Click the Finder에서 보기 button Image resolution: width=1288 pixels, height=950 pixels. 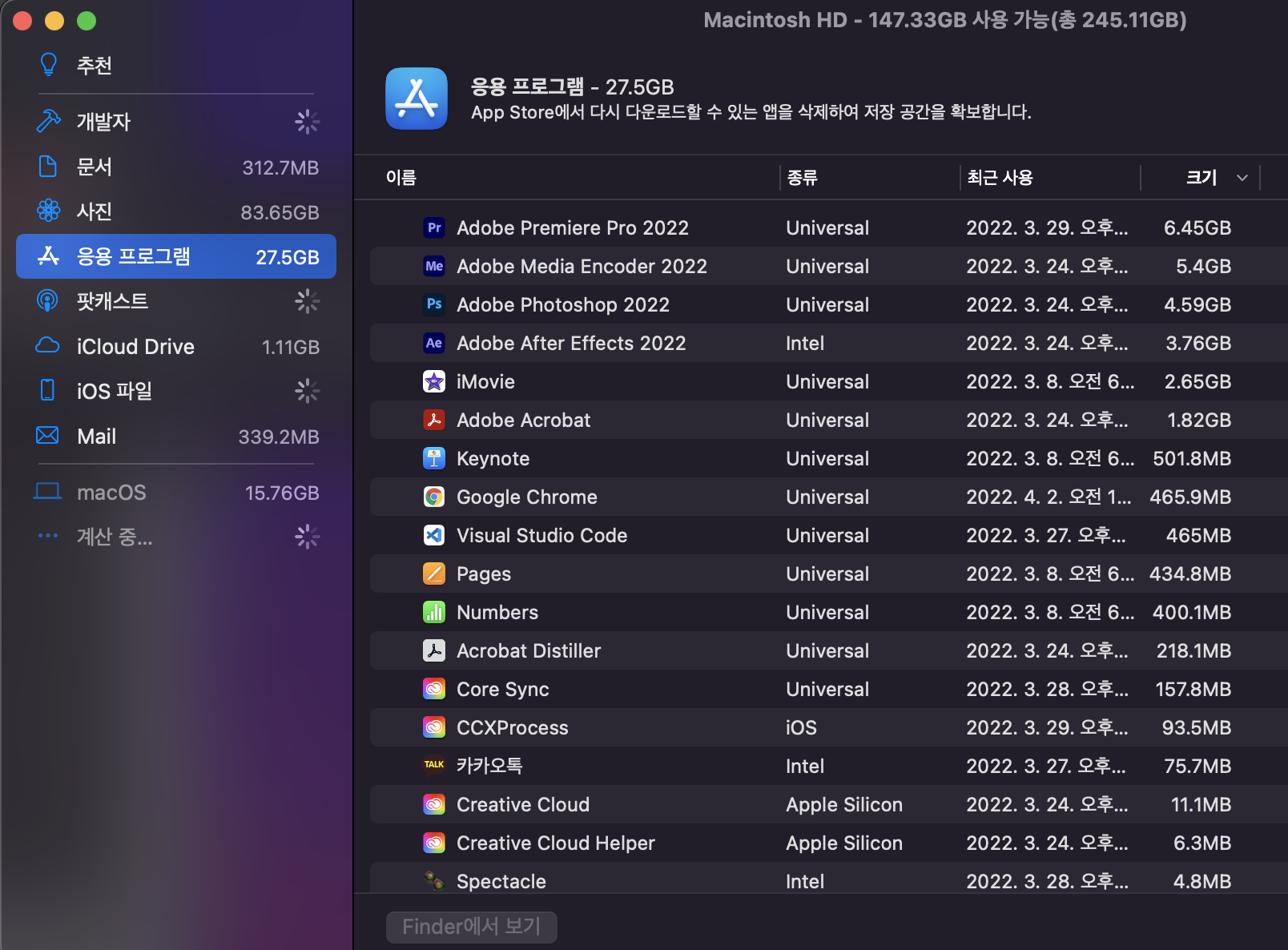click(471, 927)
